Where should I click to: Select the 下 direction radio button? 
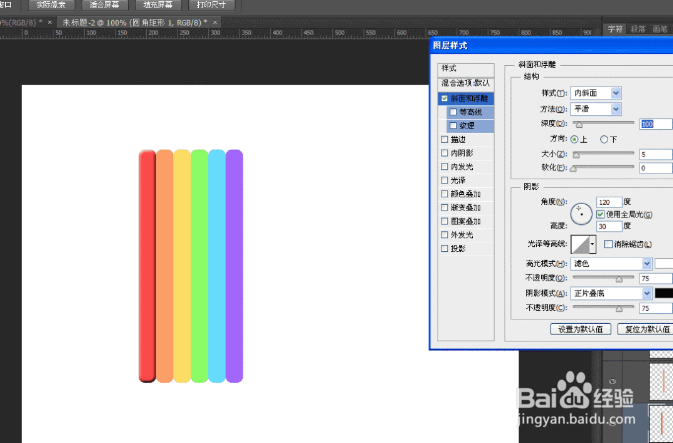click(x=604, y=140)
